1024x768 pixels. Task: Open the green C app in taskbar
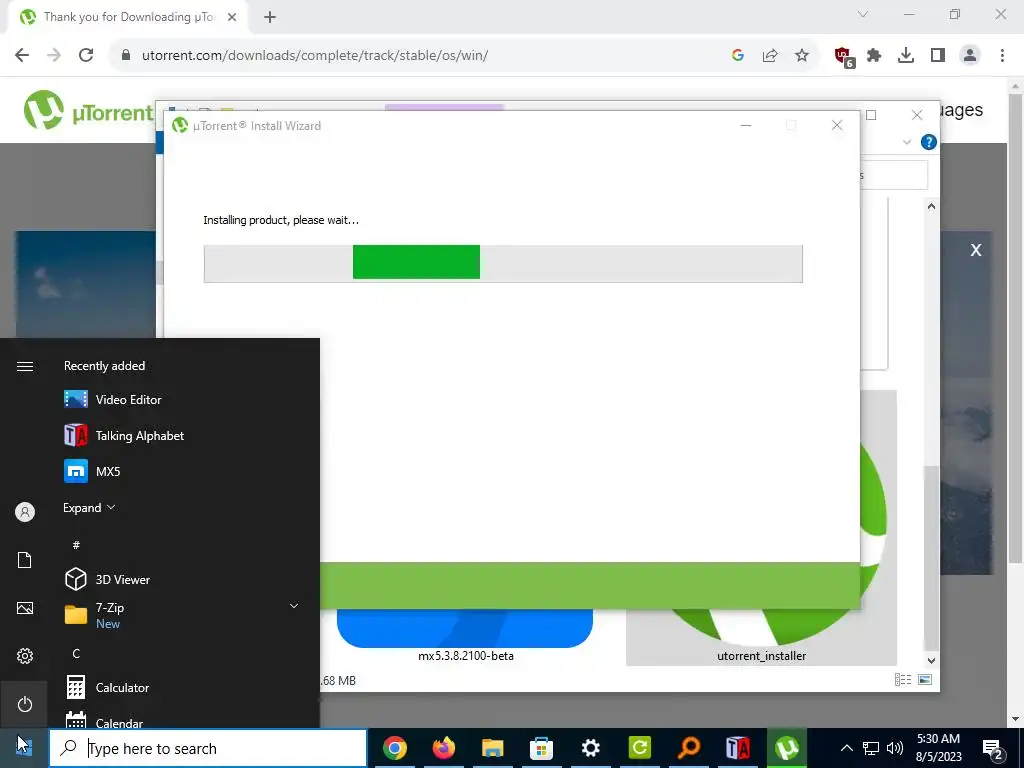coord(639,748)
